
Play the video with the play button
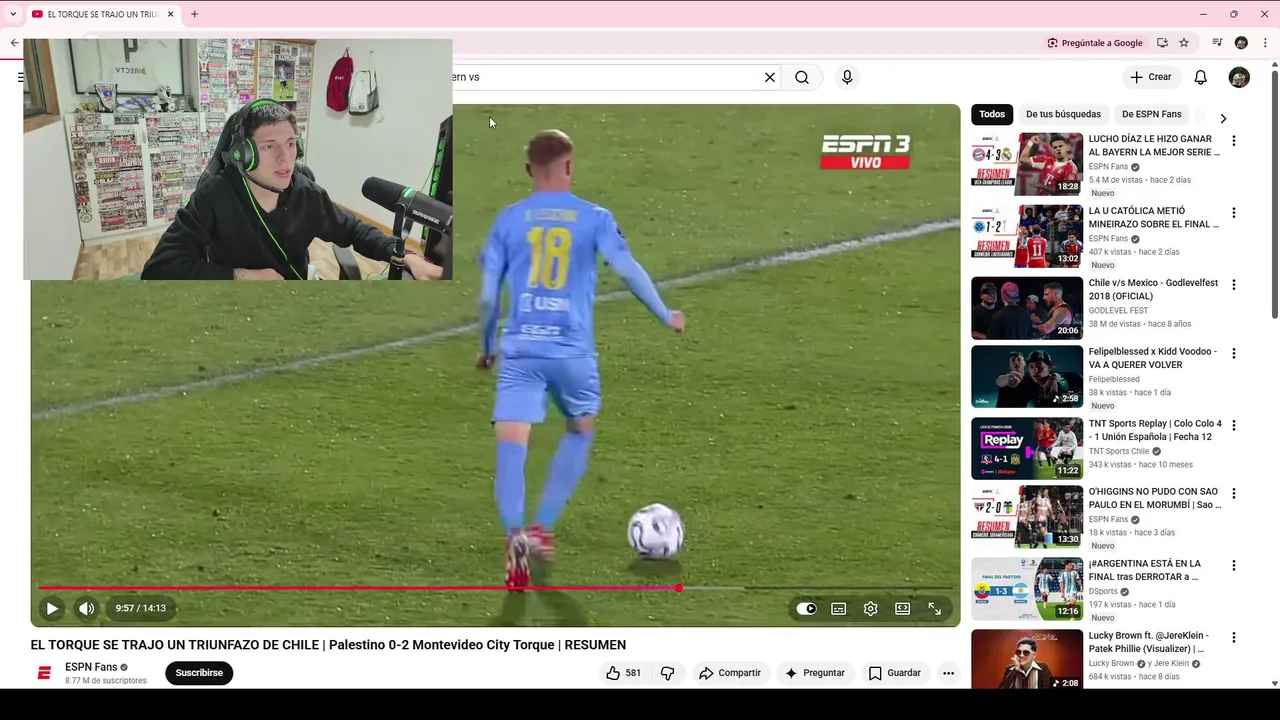52,608
